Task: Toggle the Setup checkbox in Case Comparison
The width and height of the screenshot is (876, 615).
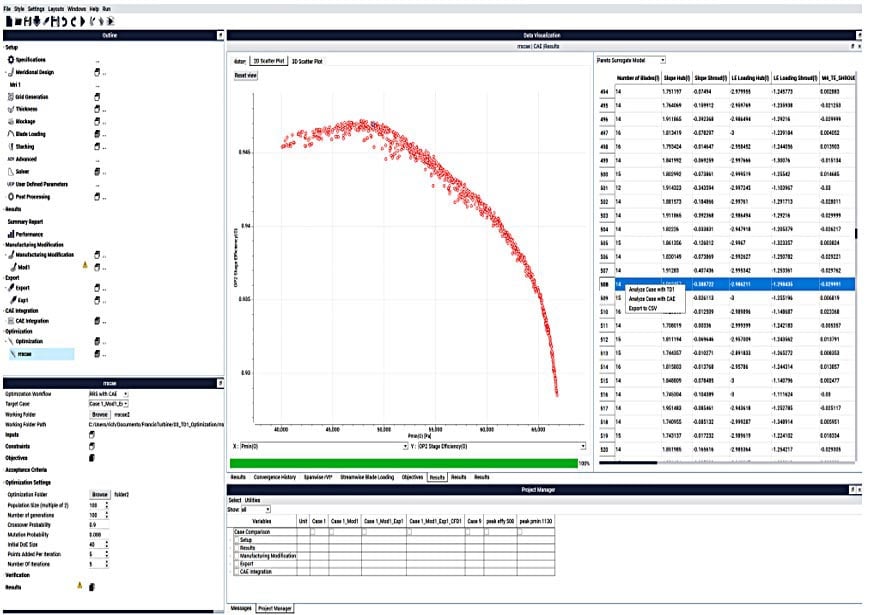Action: point(236,540)
